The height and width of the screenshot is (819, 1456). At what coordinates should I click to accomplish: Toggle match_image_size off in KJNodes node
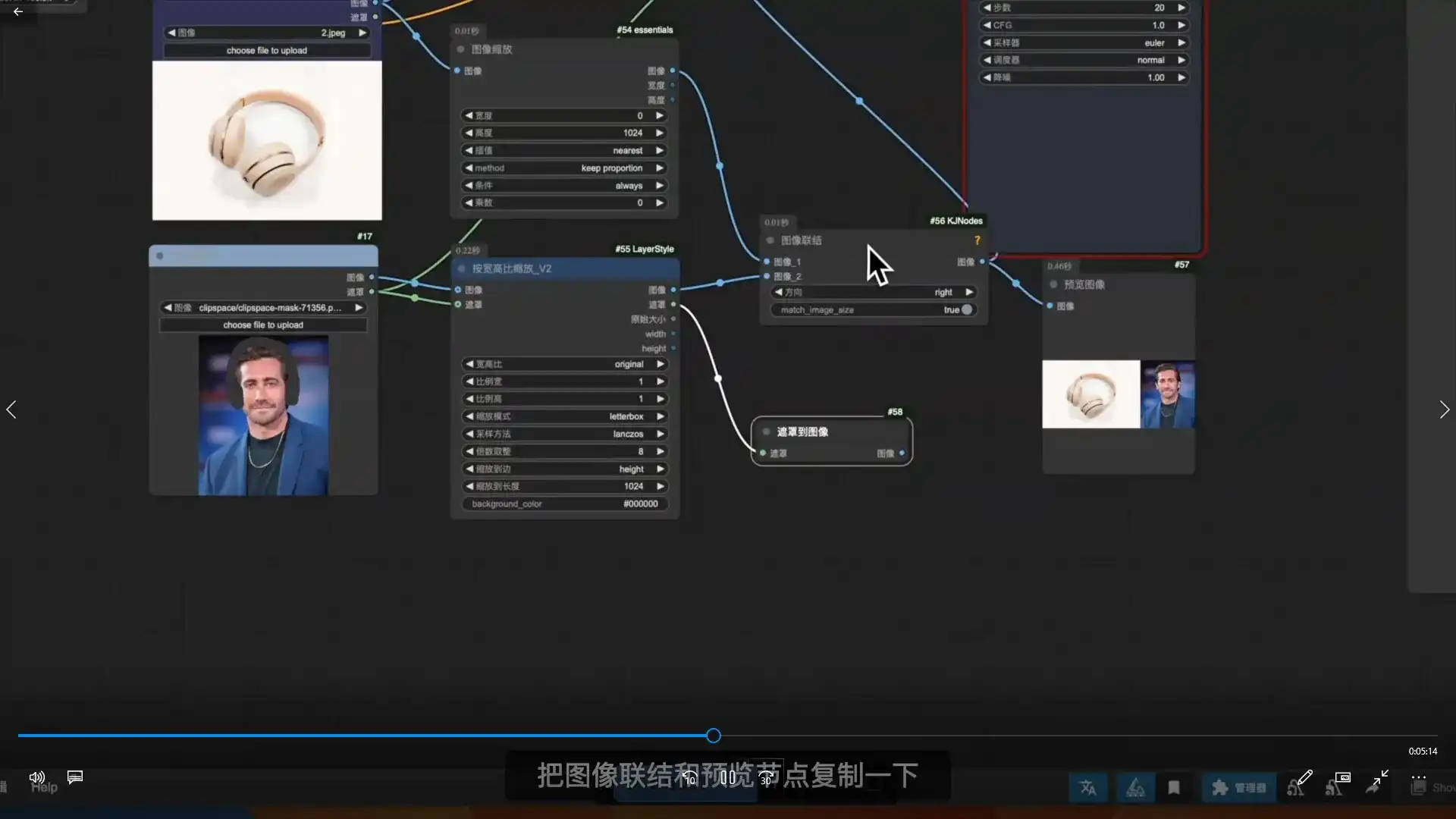pyautogui.click(x=967, y=309)
